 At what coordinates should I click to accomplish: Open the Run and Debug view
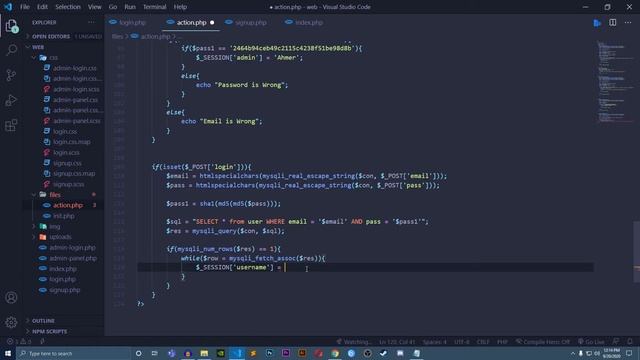coord(11,100)
